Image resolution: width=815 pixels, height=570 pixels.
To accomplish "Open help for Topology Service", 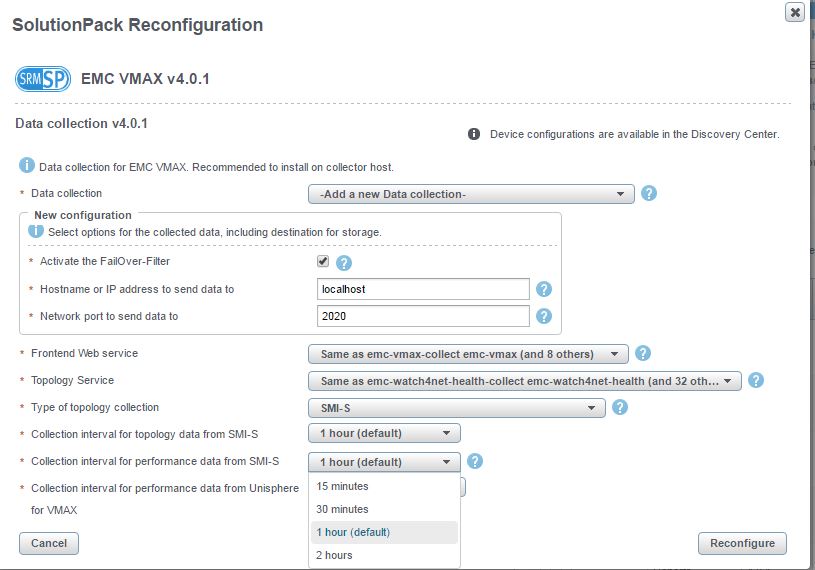I will click(x=756, y=380).
